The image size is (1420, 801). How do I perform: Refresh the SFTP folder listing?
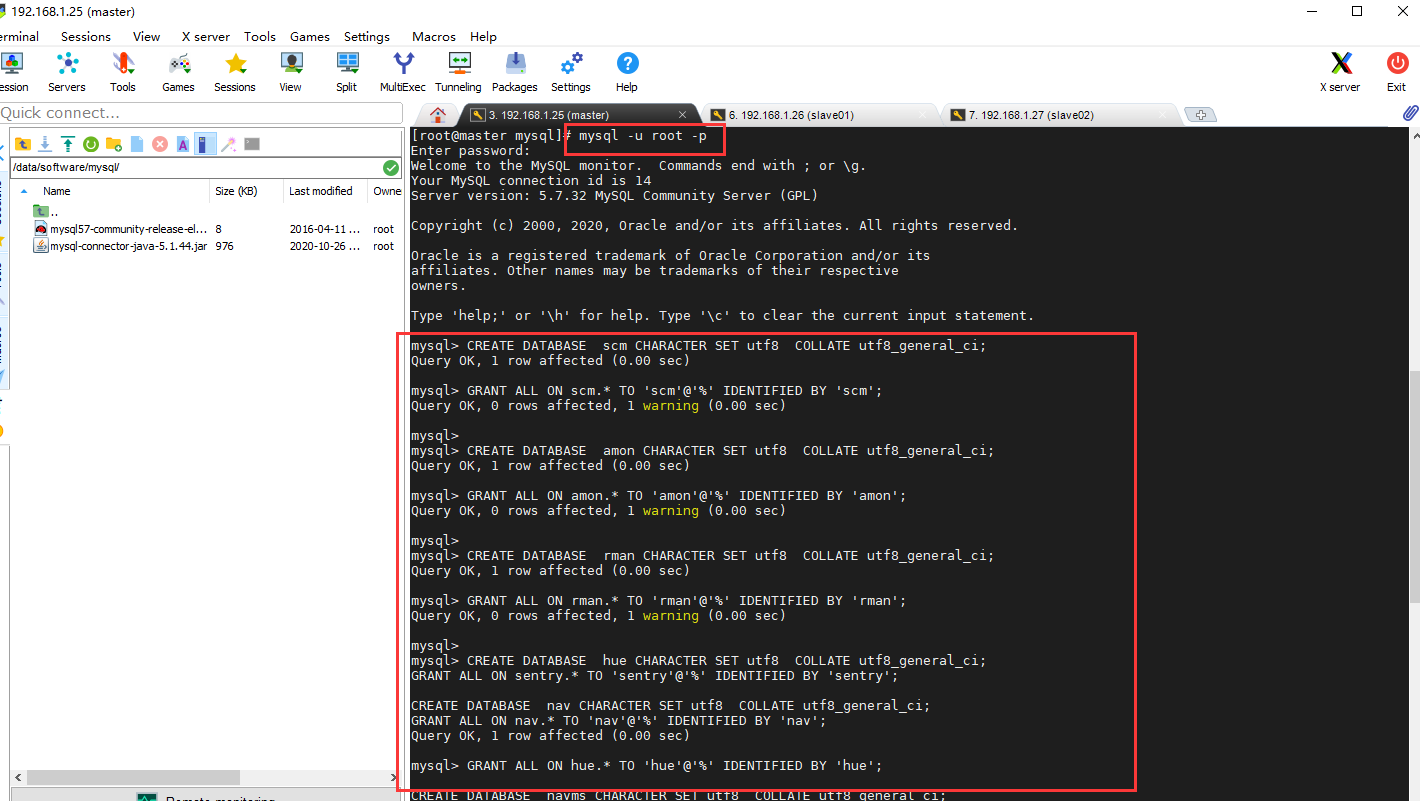pos(91,145)
